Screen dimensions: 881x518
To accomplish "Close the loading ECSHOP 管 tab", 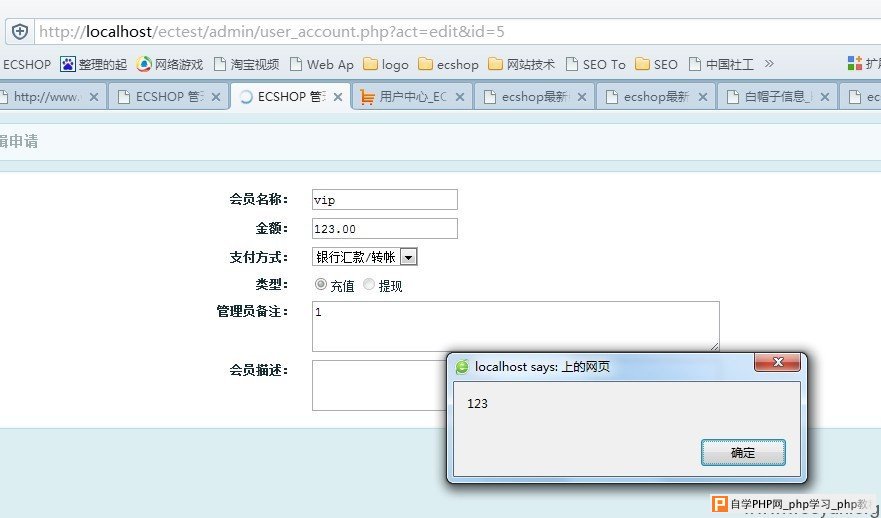I will pyautogui.click(x=338, y=97).
